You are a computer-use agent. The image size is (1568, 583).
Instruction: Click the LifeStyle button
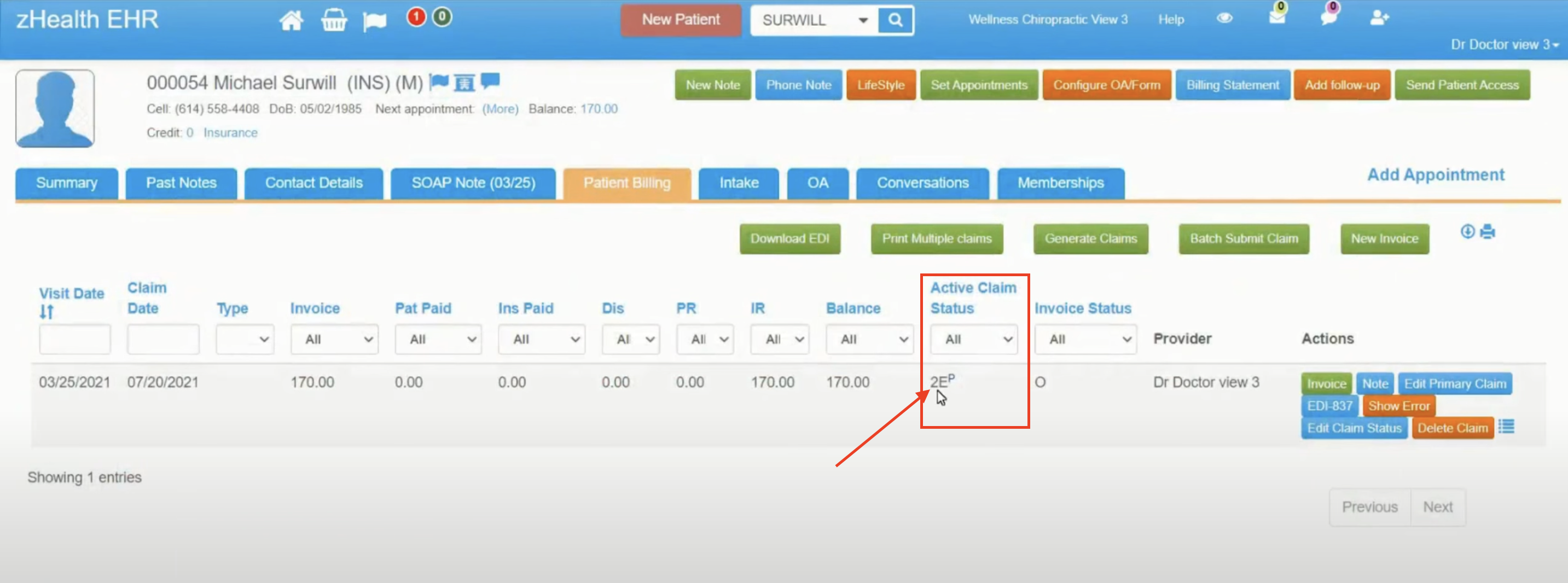880,85
